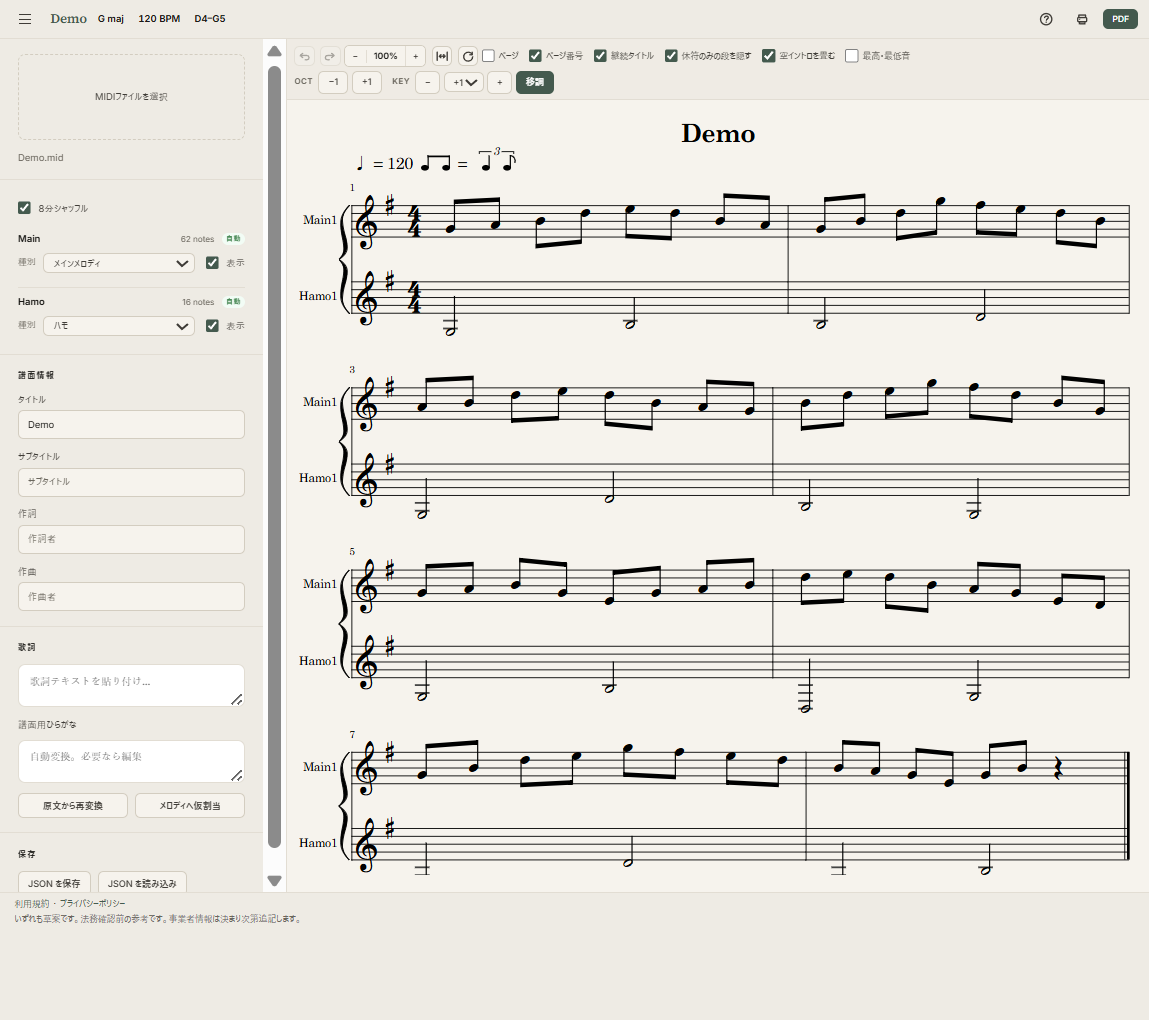Viewport: 1149px width, 1020px height.
Task: Click the 譜面用ひらがな text area
Action: (x=131, y=761)
